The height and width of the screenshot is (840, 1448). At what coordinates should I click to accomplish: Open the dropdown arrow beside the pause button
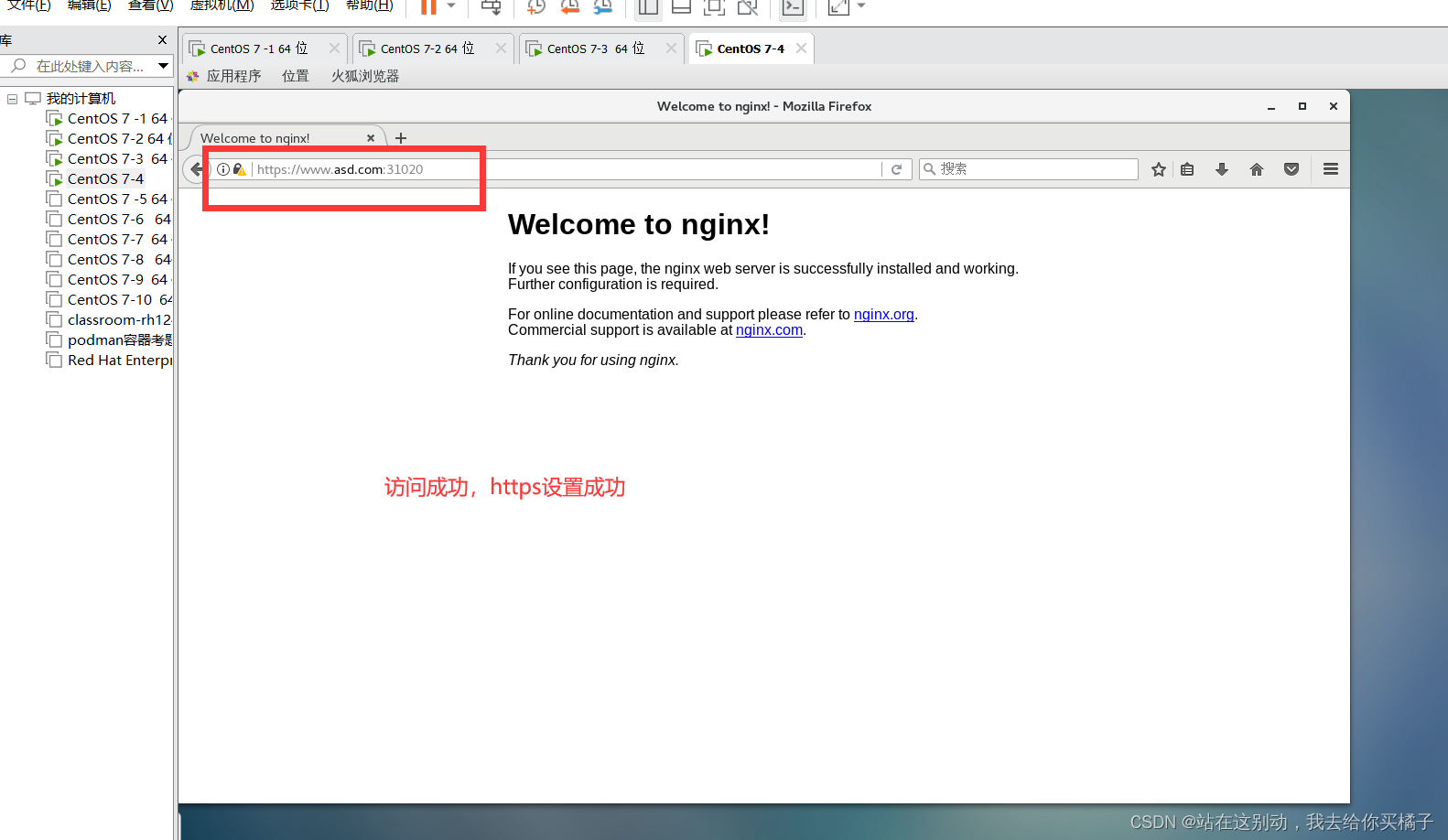(451, 5)
